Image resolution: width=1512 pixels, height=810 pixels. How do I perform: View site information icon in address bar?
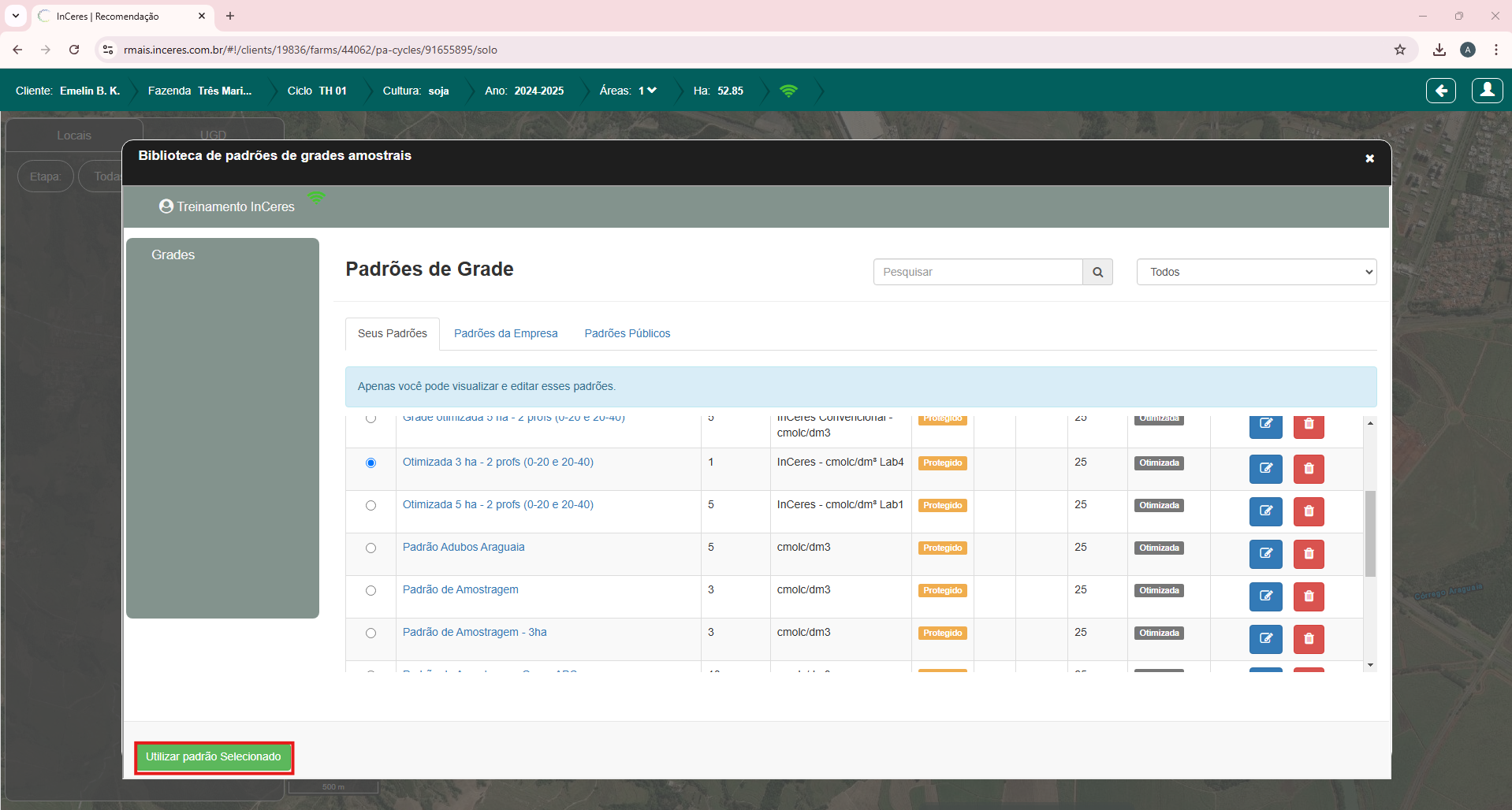point(108,50)
